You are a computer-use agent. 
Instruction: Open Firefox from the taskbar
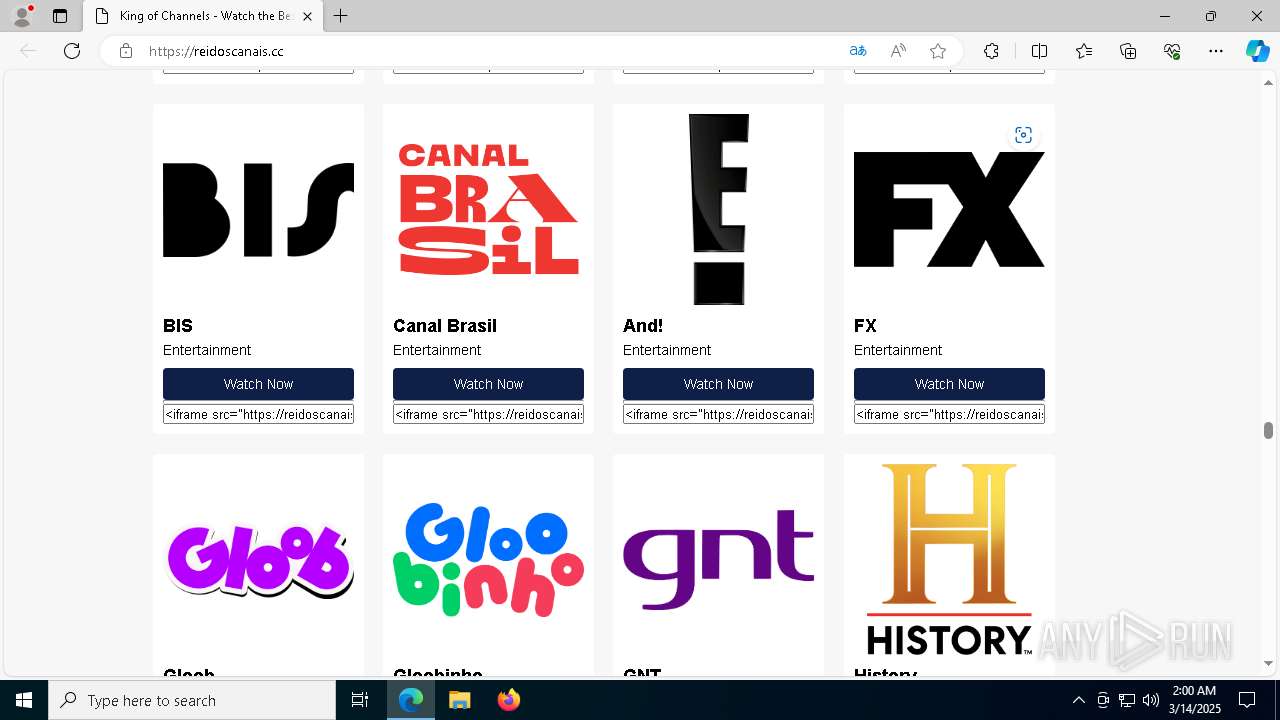(x=508, y=700)
